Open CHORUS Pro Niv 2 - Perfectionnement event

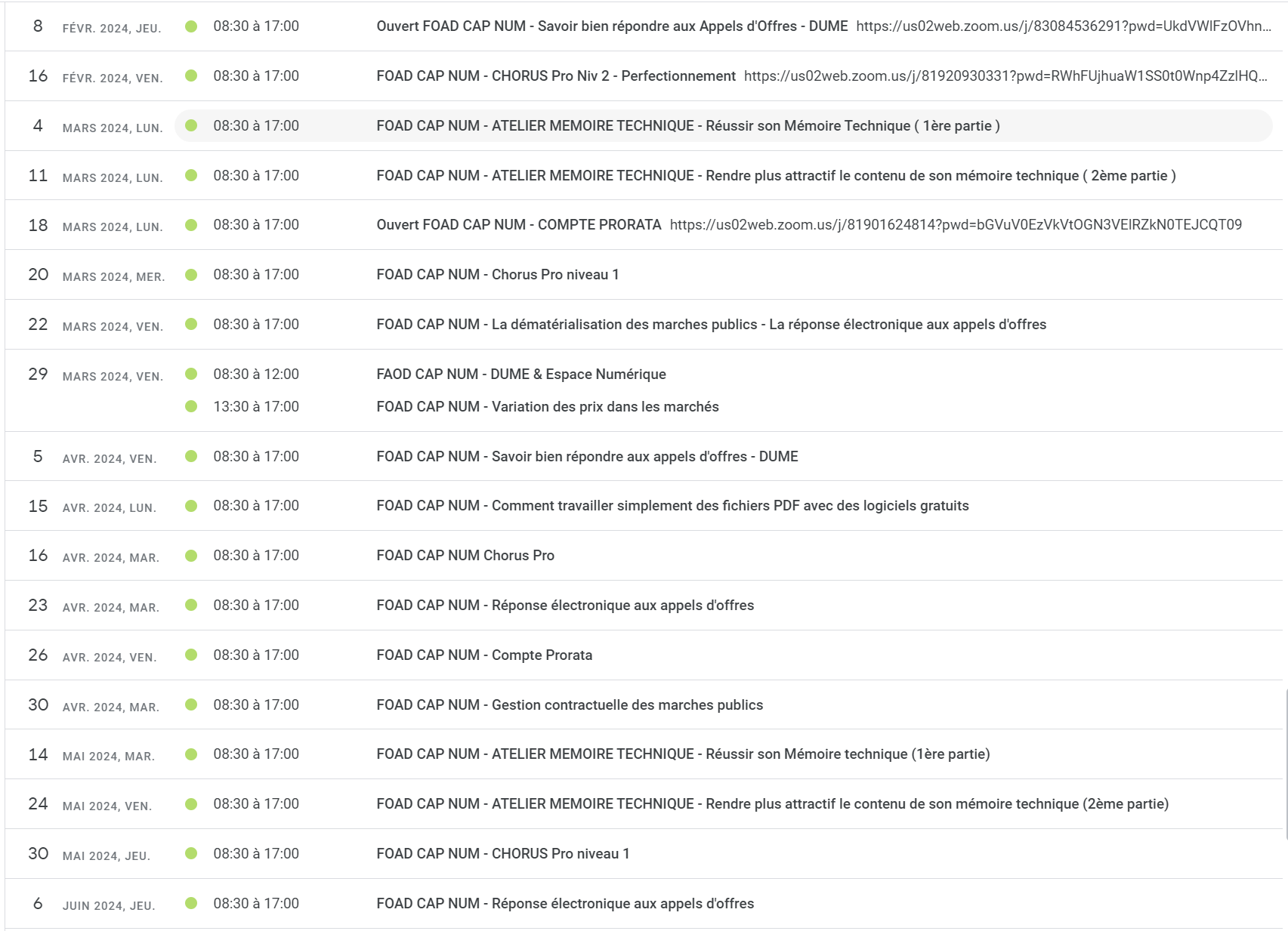[x=556, y=76]
